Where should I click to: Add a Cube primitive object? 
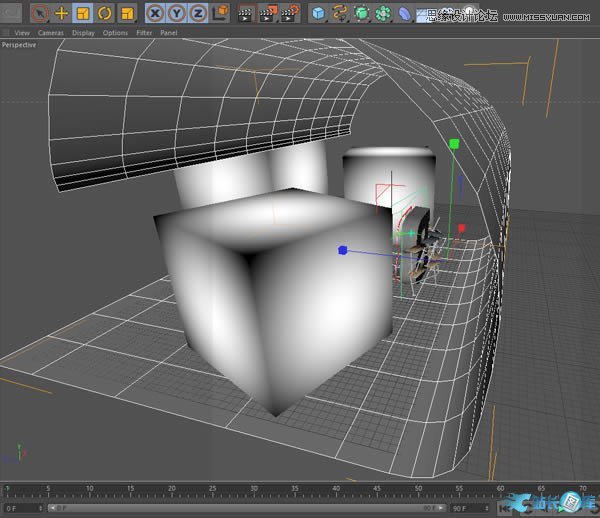tap(319, 14)
